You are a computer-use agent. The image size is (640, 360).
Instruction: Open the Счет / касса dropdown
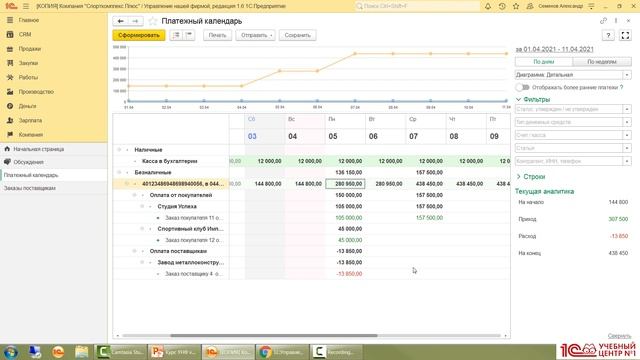[627, 135]
